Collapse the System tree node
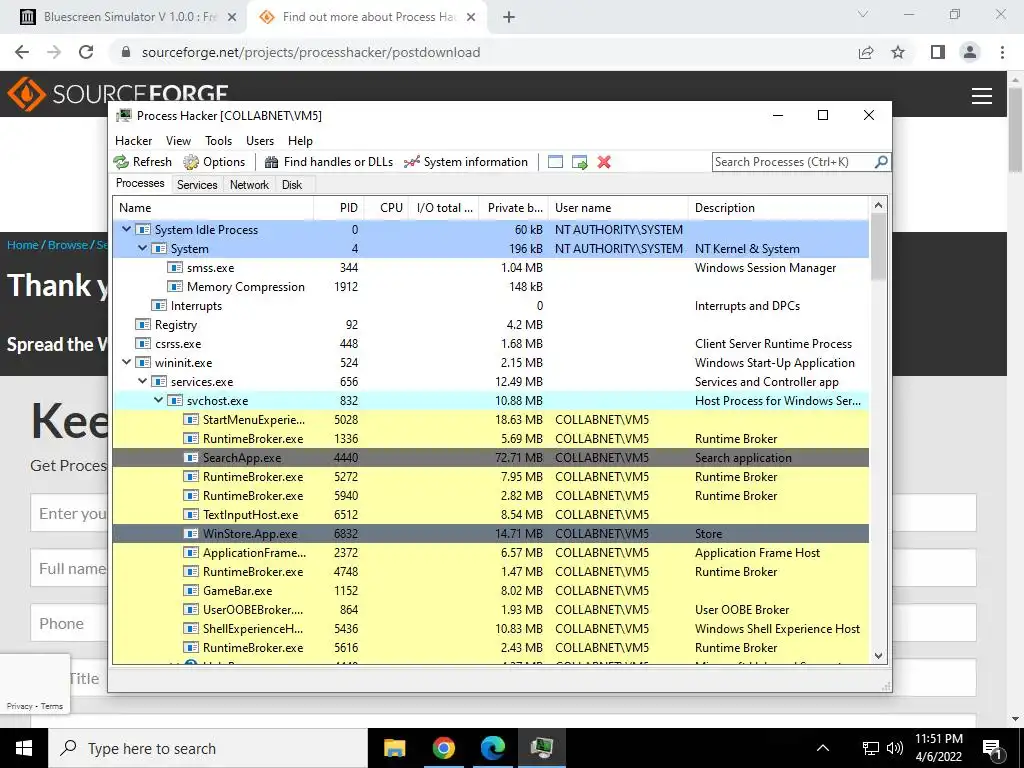Viewport: 1024px width, 768px height. click(142, 248)
